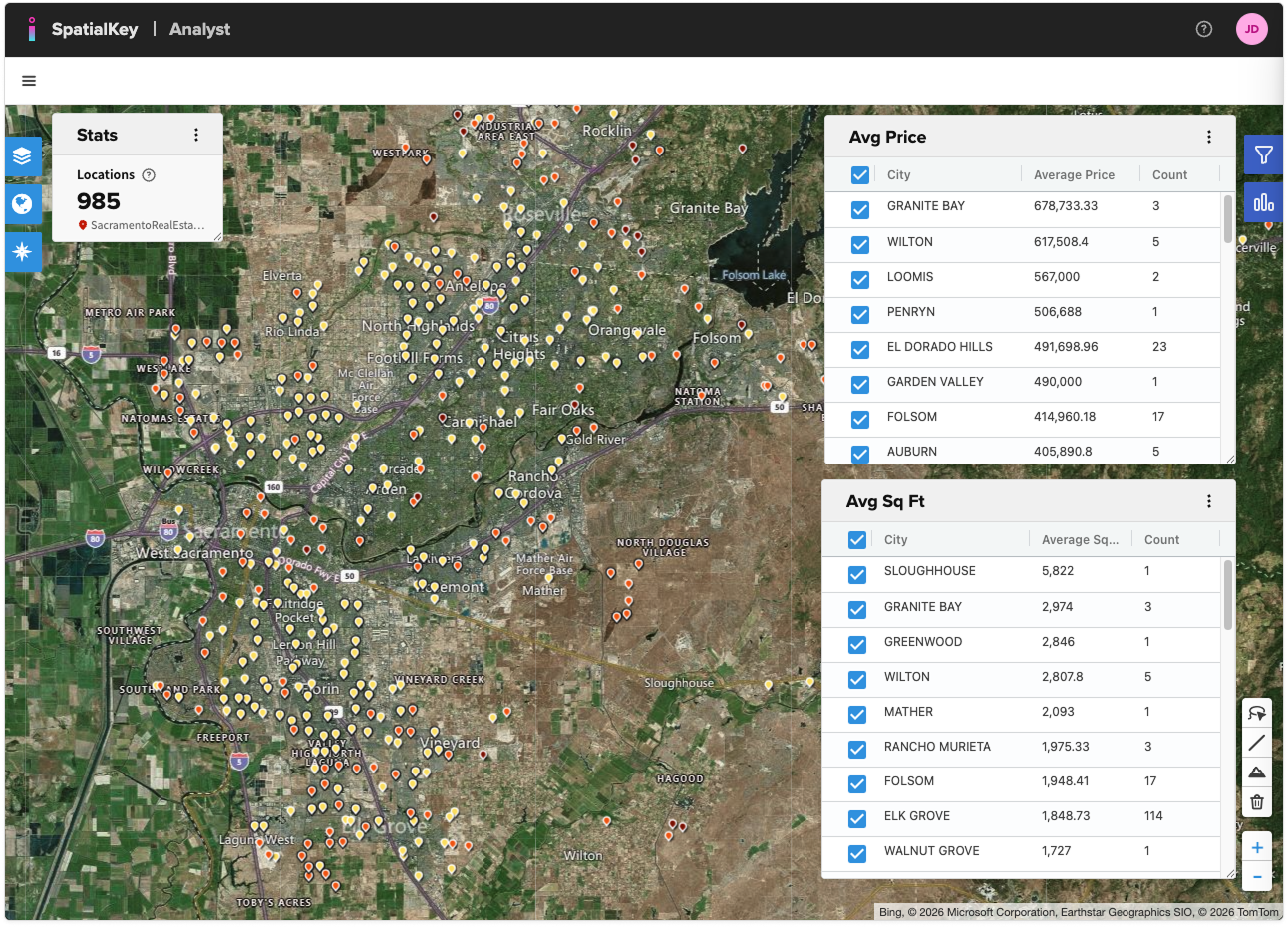Screen dimensions: 1288x927
Task: Open the map layers panel icon
Action: coord(23,156)
